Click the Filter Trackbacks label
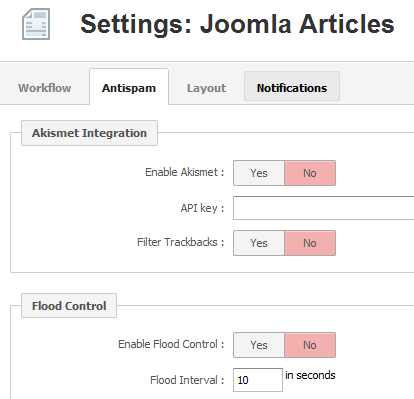Image resolution: width=414 pixels, height=399 pixels. (180, 242)
